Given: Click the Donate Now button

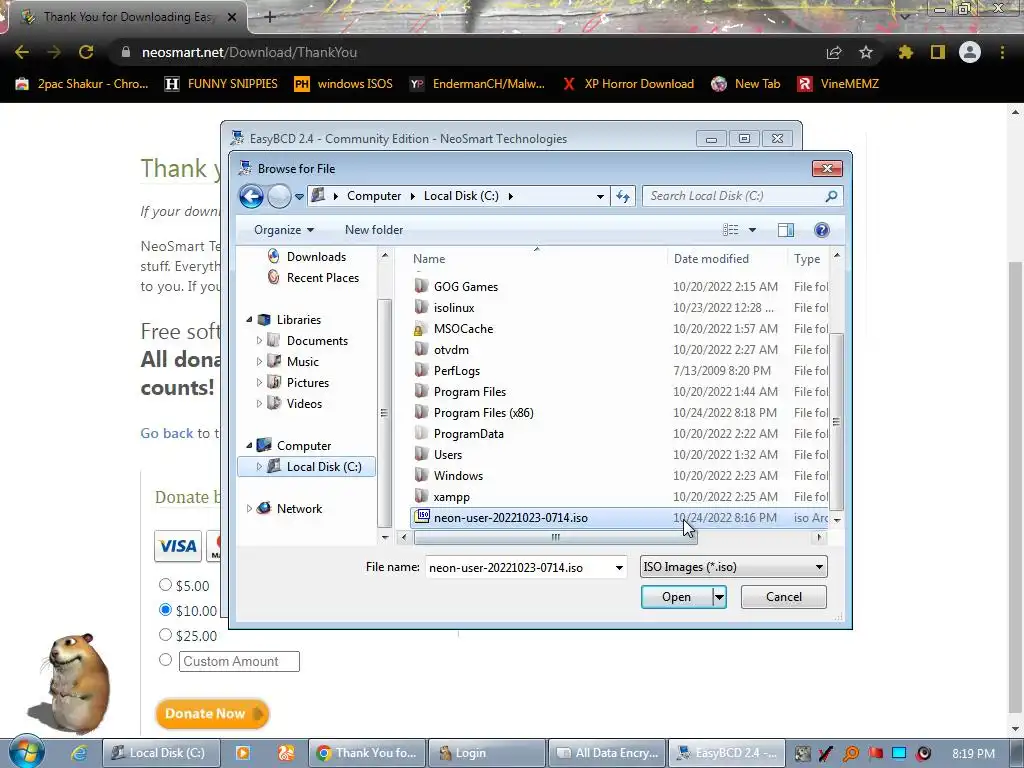Looking at the screenshot, I should tap(212, 714).
